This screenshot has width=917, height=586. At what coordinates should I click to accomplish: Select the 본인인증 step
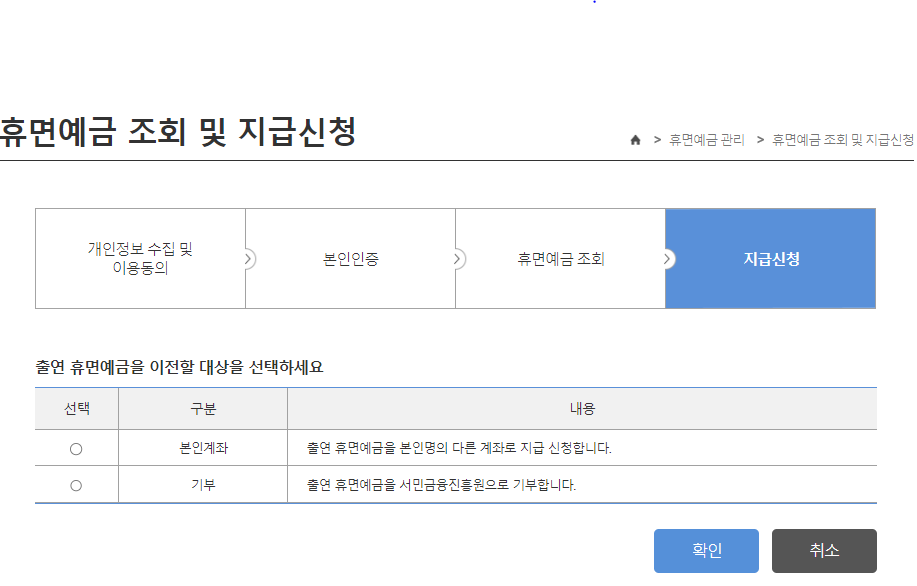pyautogui.click(x=350, y=258)
